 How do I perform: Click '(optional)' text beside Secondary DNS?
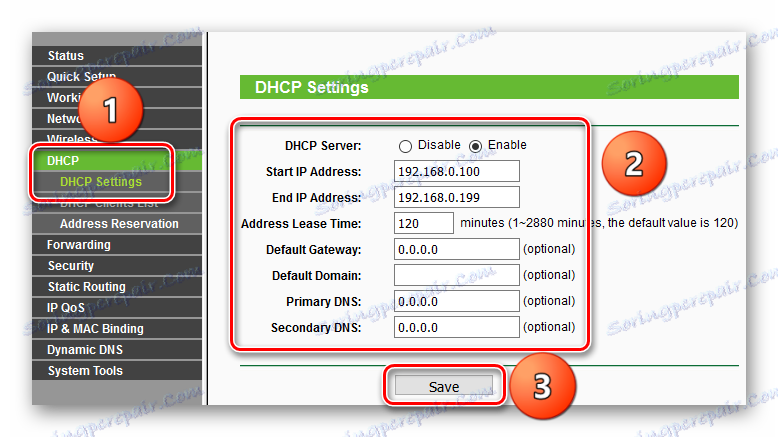(549, 327)
